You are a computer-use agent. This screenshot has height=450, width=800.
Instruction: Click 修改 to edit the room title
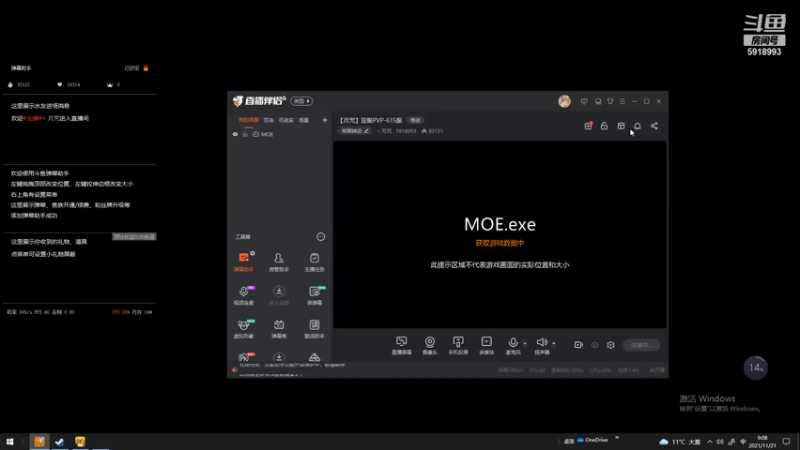point(416,120)
